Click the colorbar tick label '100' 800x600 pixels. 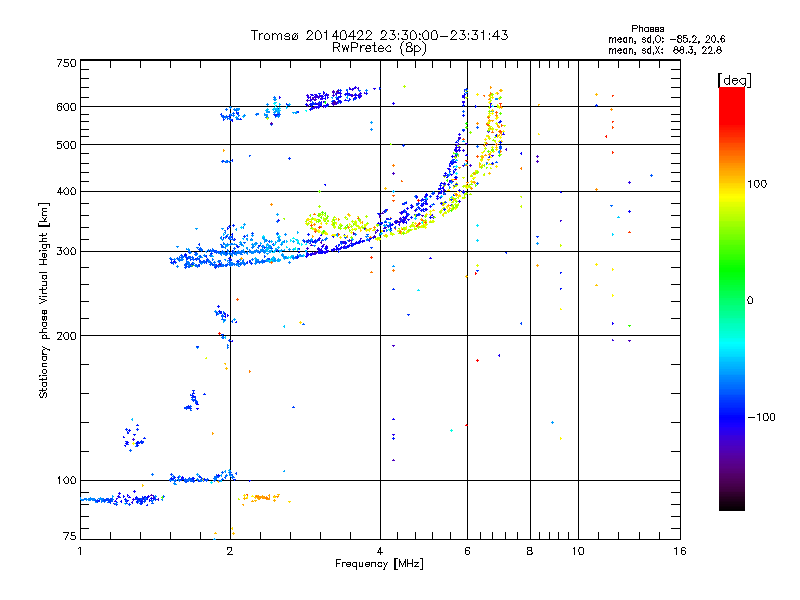[x=757, y=184]
